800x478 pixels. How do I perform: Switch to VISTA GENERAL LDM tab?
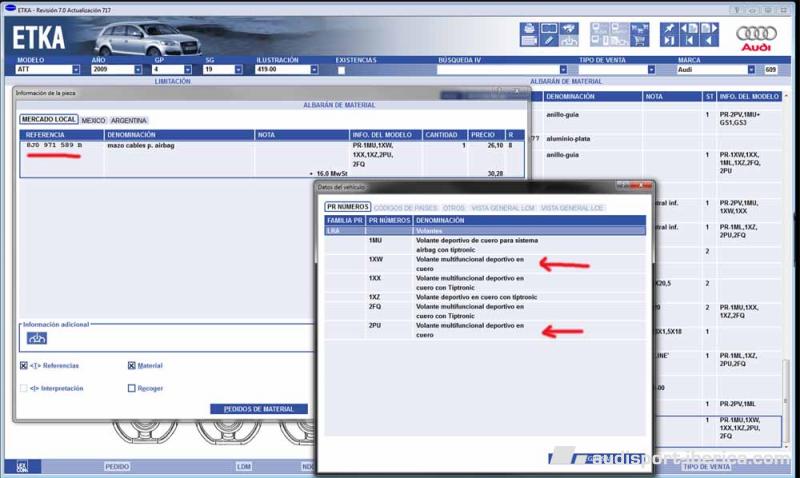(x=503, y=208)
